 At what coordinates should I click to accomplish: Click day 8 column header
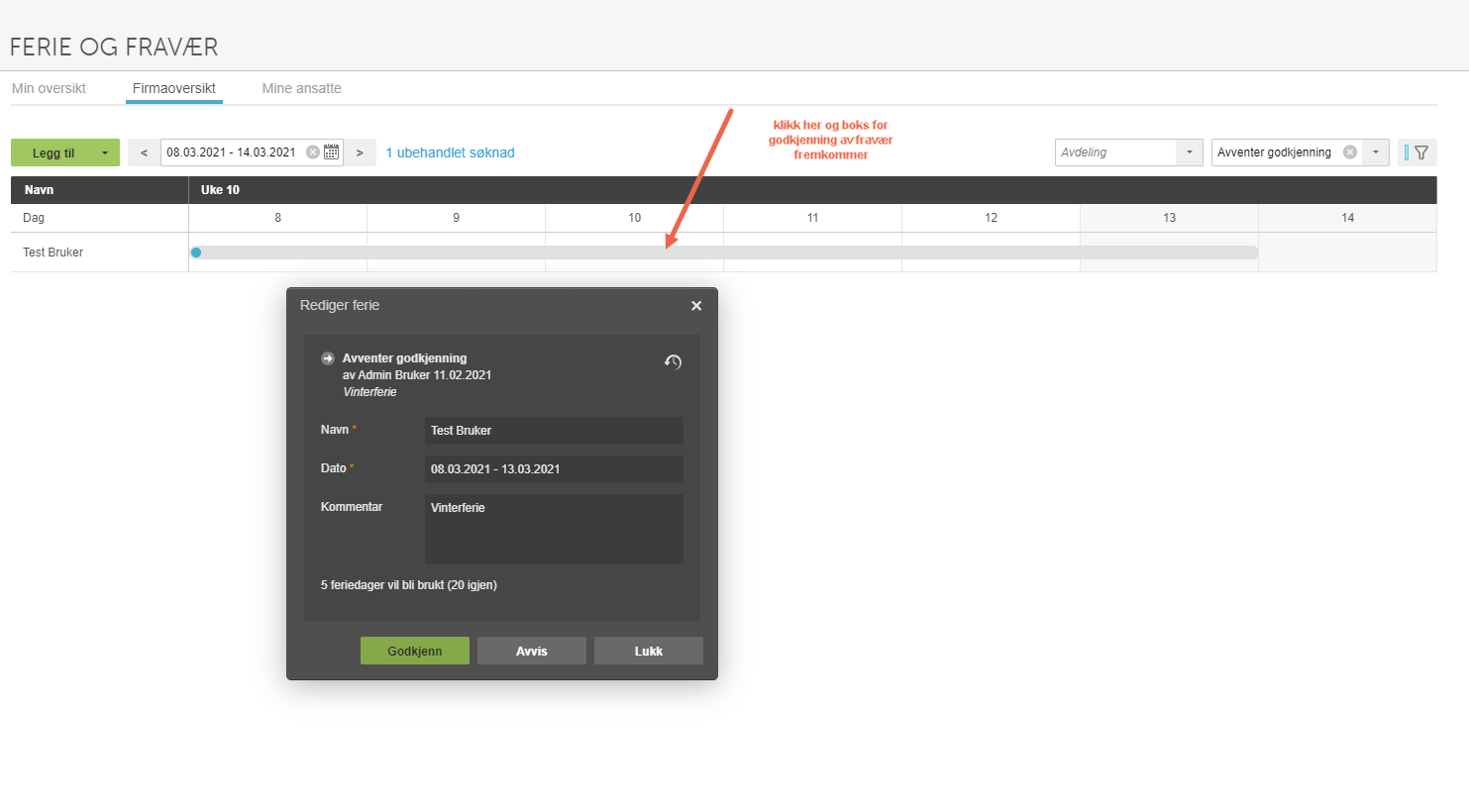point(278,218)
